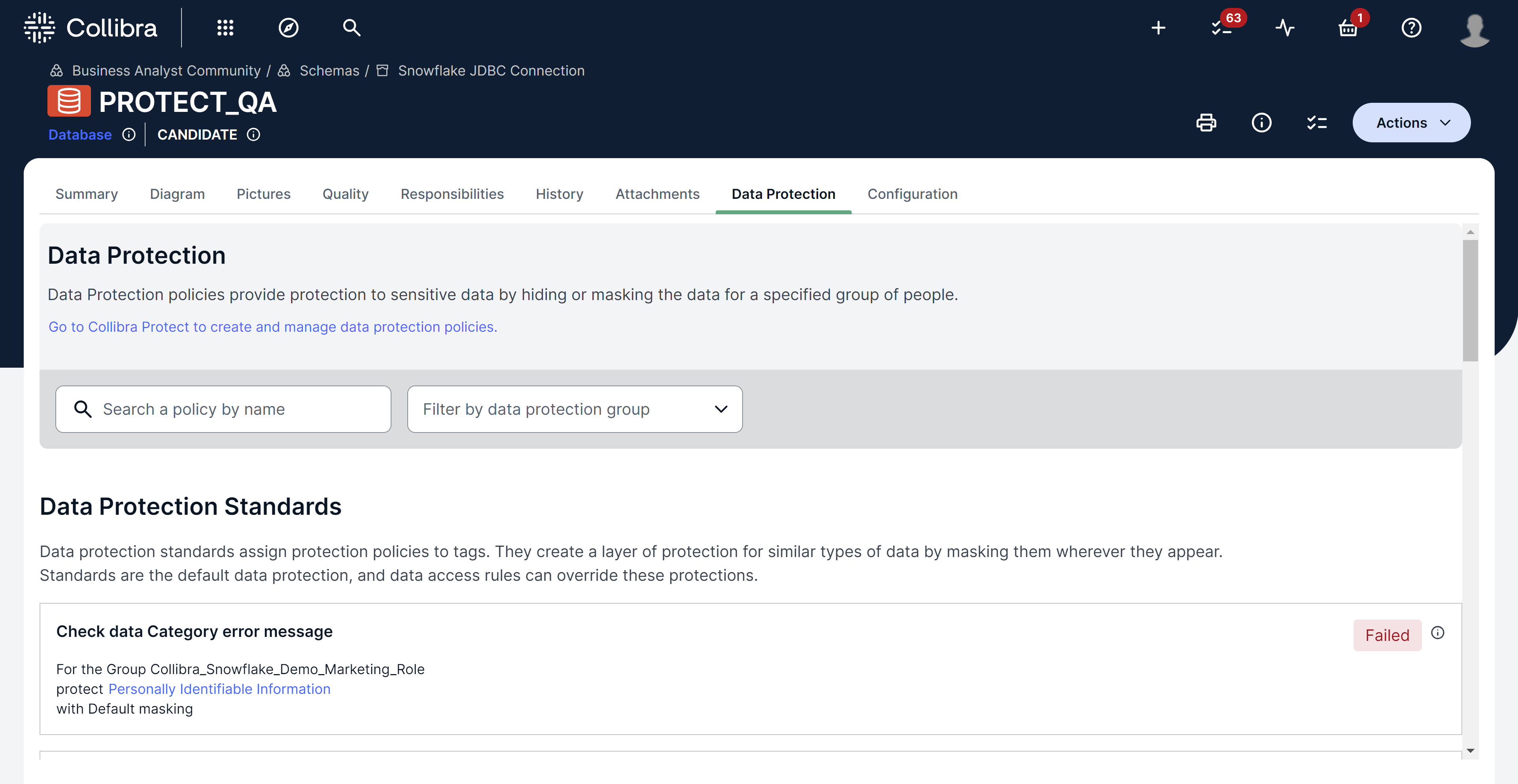The height and width of the screenshot is (784, 1518).
Task: Click Check data Category error message title
Action: [195, 631]
